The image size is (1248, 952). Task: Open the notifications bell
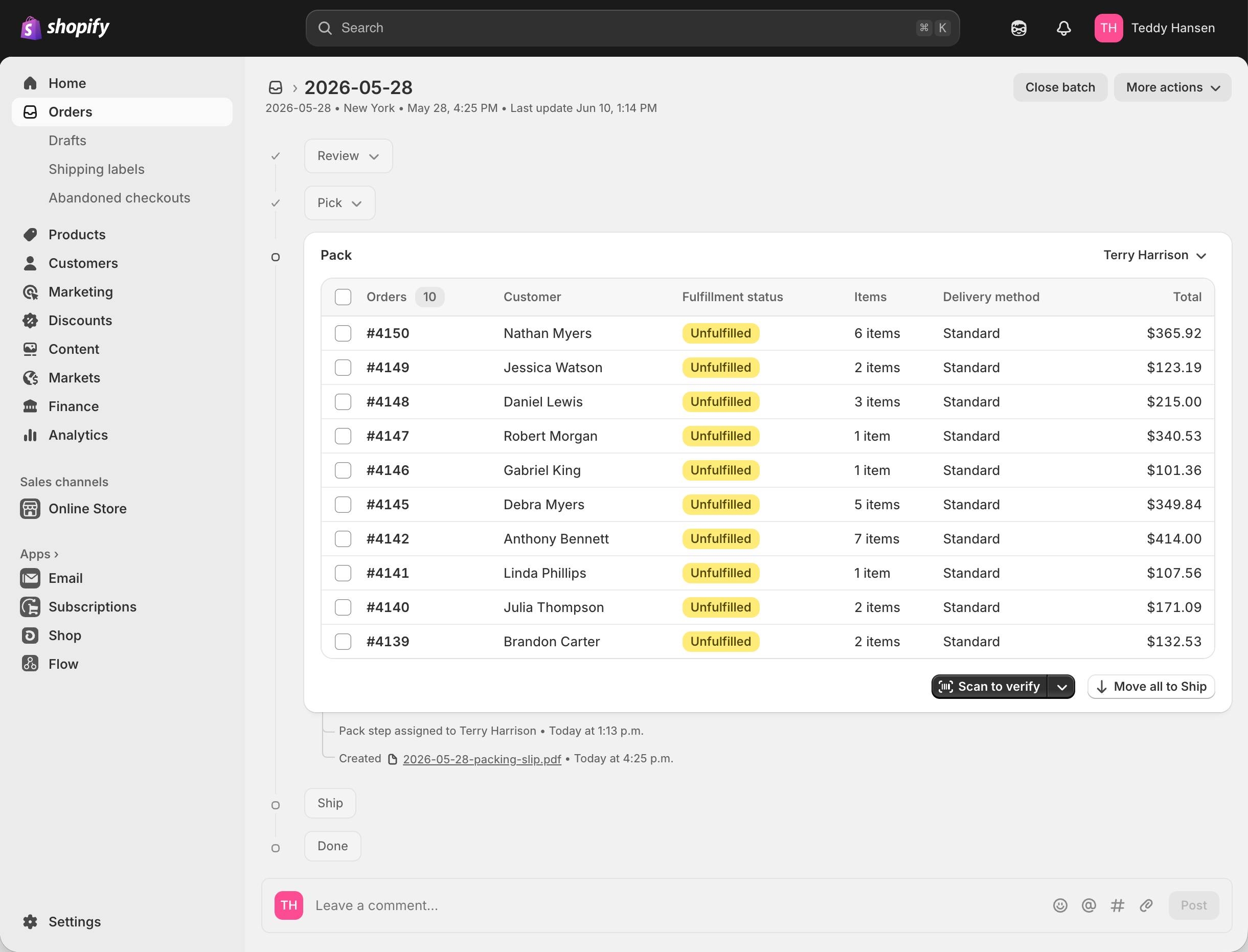tap(1063, 28)
